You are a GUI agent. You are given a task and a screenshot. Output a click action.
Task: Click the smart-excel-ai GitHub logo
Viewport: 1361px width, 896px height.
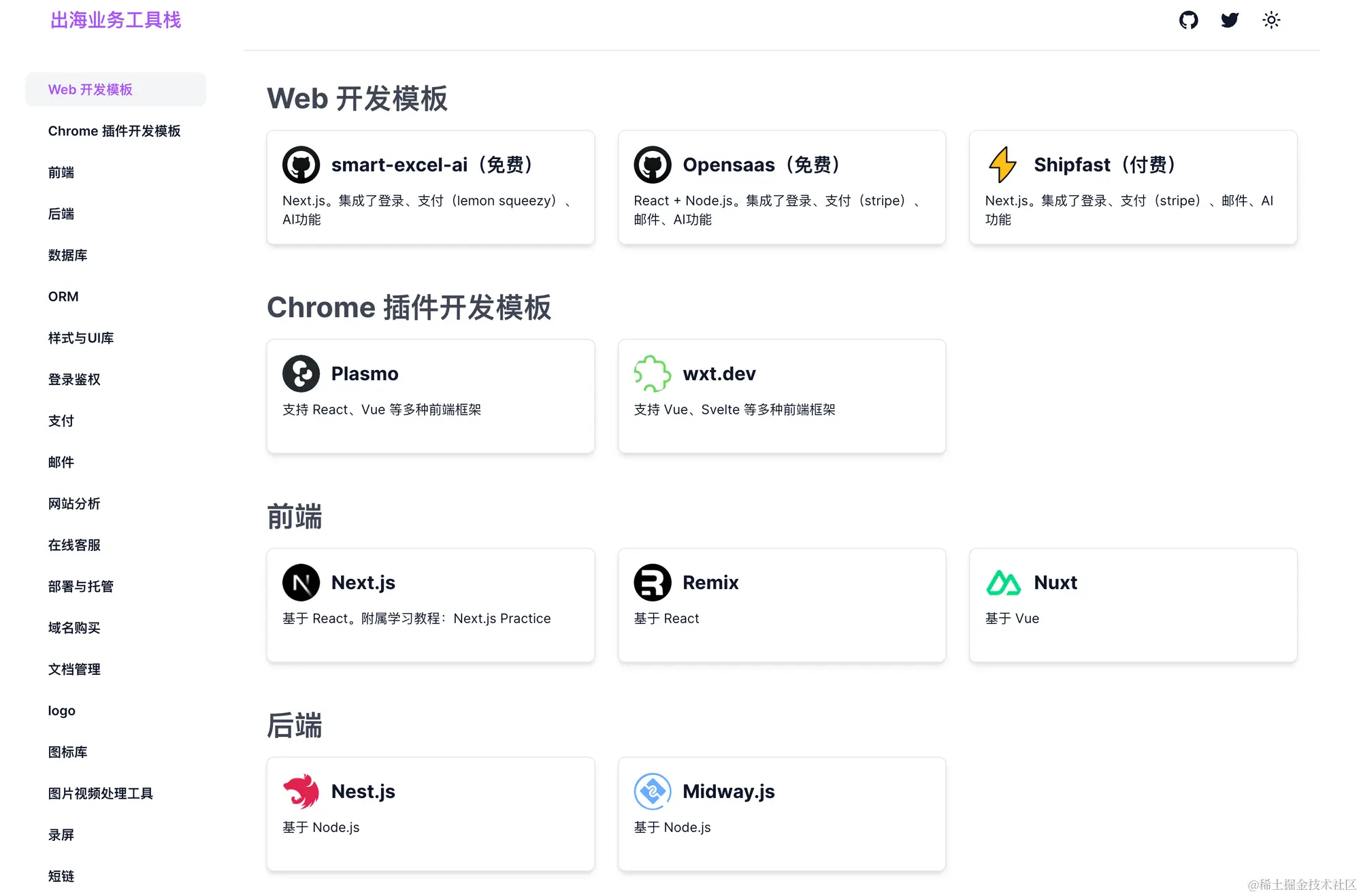pos(301,165)
